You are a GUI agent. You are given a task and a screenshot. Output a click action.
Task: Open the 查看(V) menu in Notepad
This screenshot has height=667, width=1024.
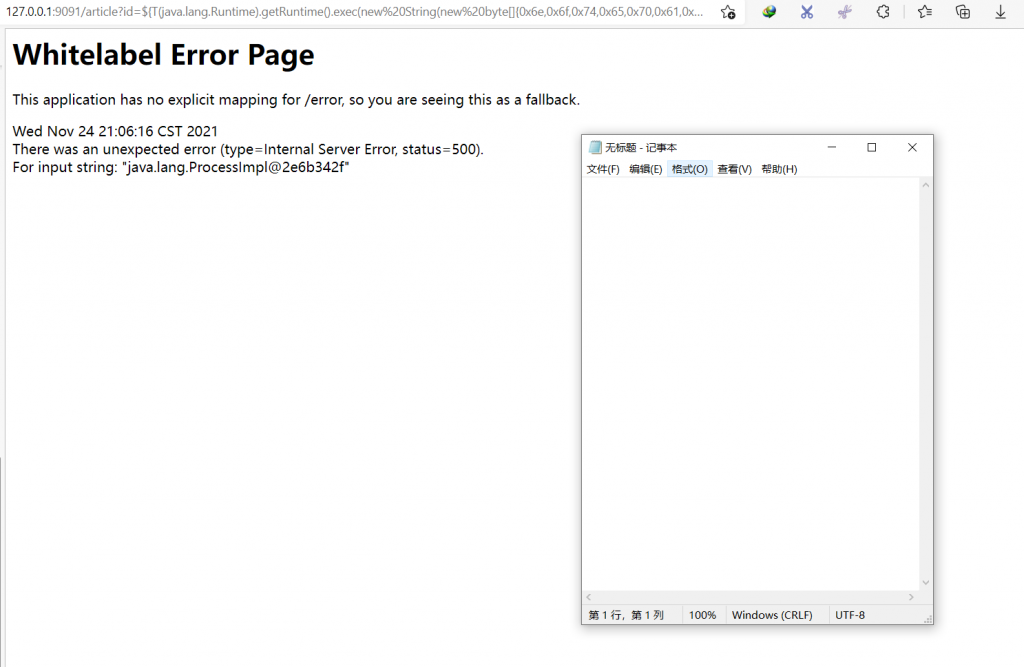(734, 169)
